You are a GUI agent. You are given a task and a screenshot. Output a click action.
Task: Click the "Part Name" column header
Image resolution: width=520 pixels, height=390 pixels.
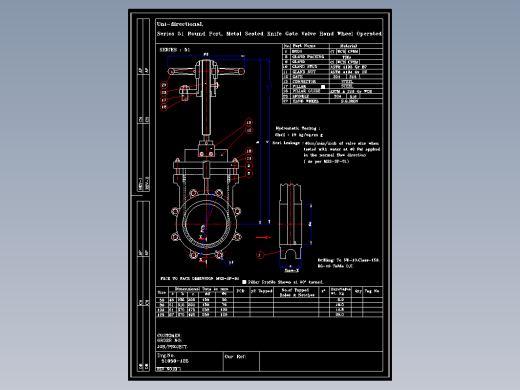pos(304,46)
